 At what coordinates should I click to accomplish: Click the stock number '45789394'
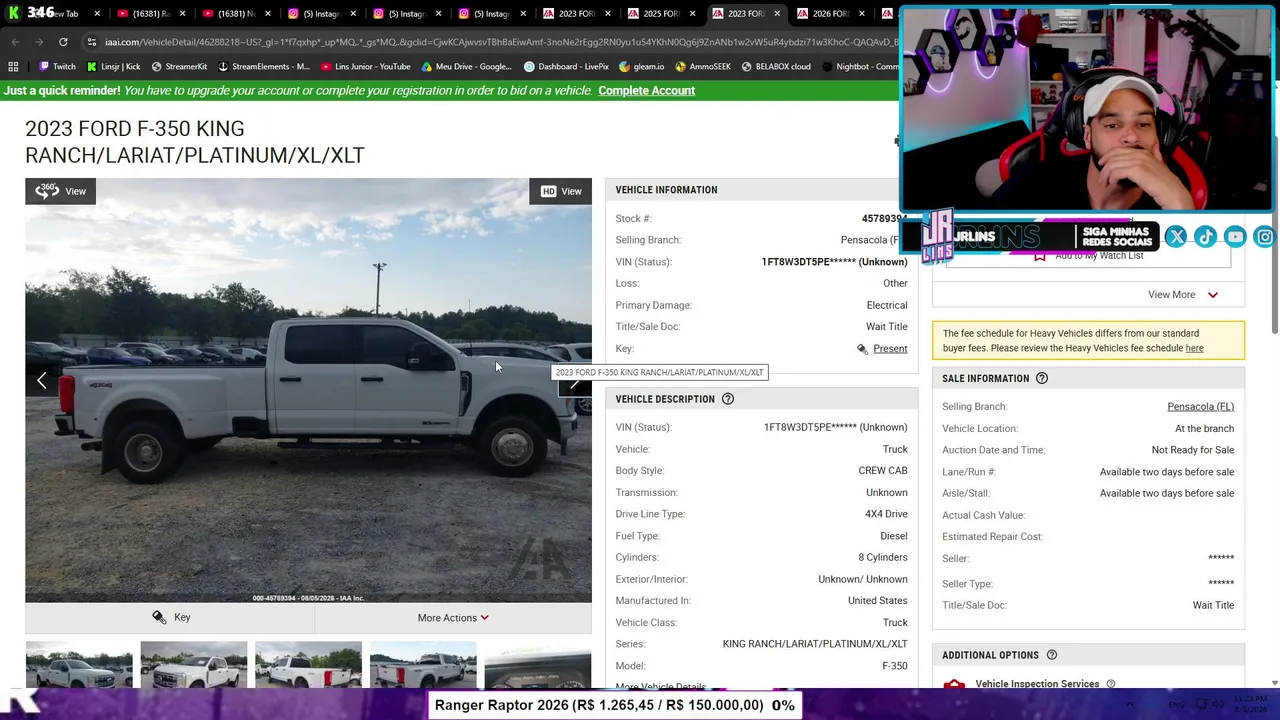tap(884, 219)
